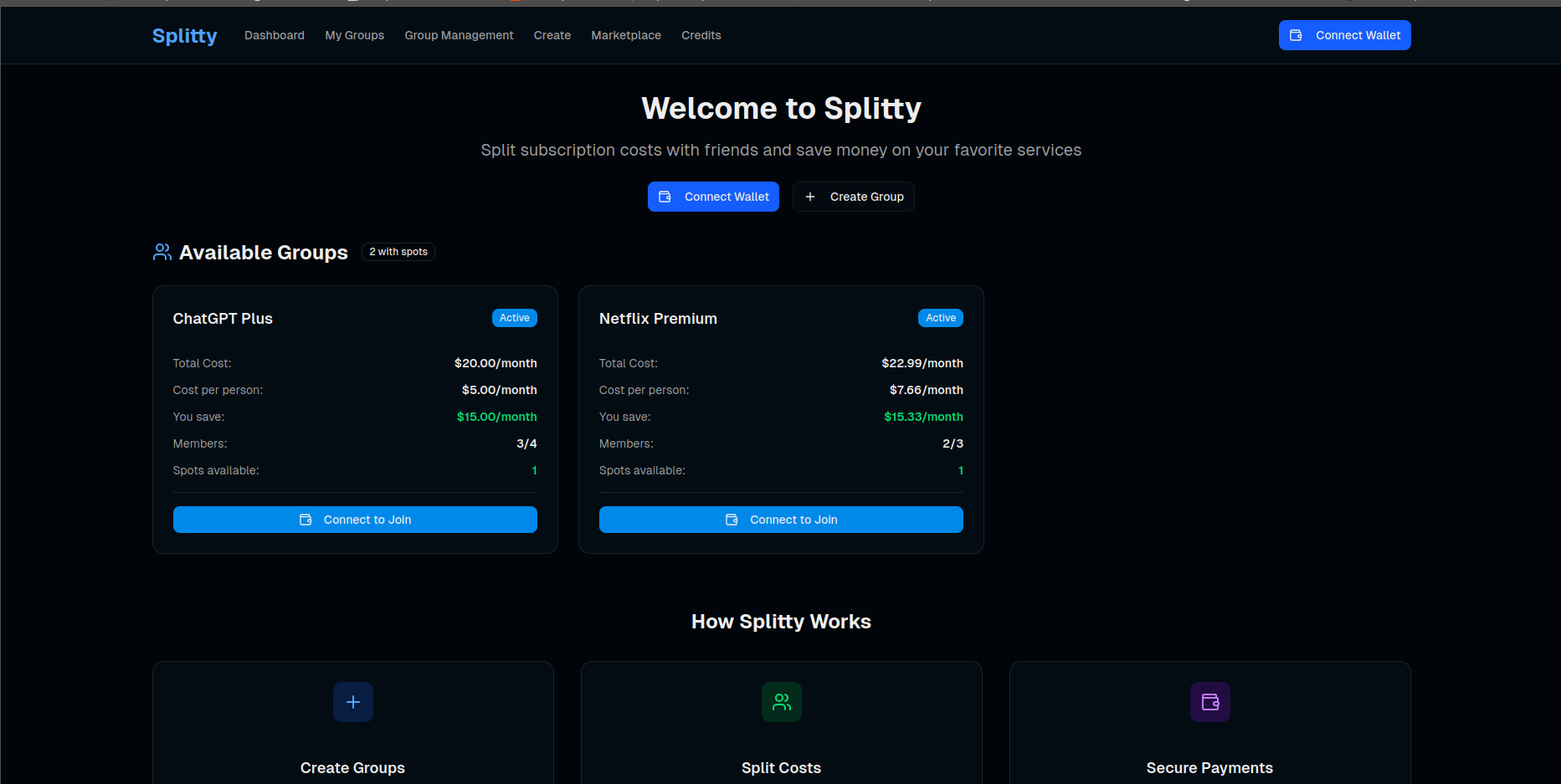Click the Active badge on ChatGPT Plus
The width and height of the screenshot is (1561, 784).
pos(515,318)
